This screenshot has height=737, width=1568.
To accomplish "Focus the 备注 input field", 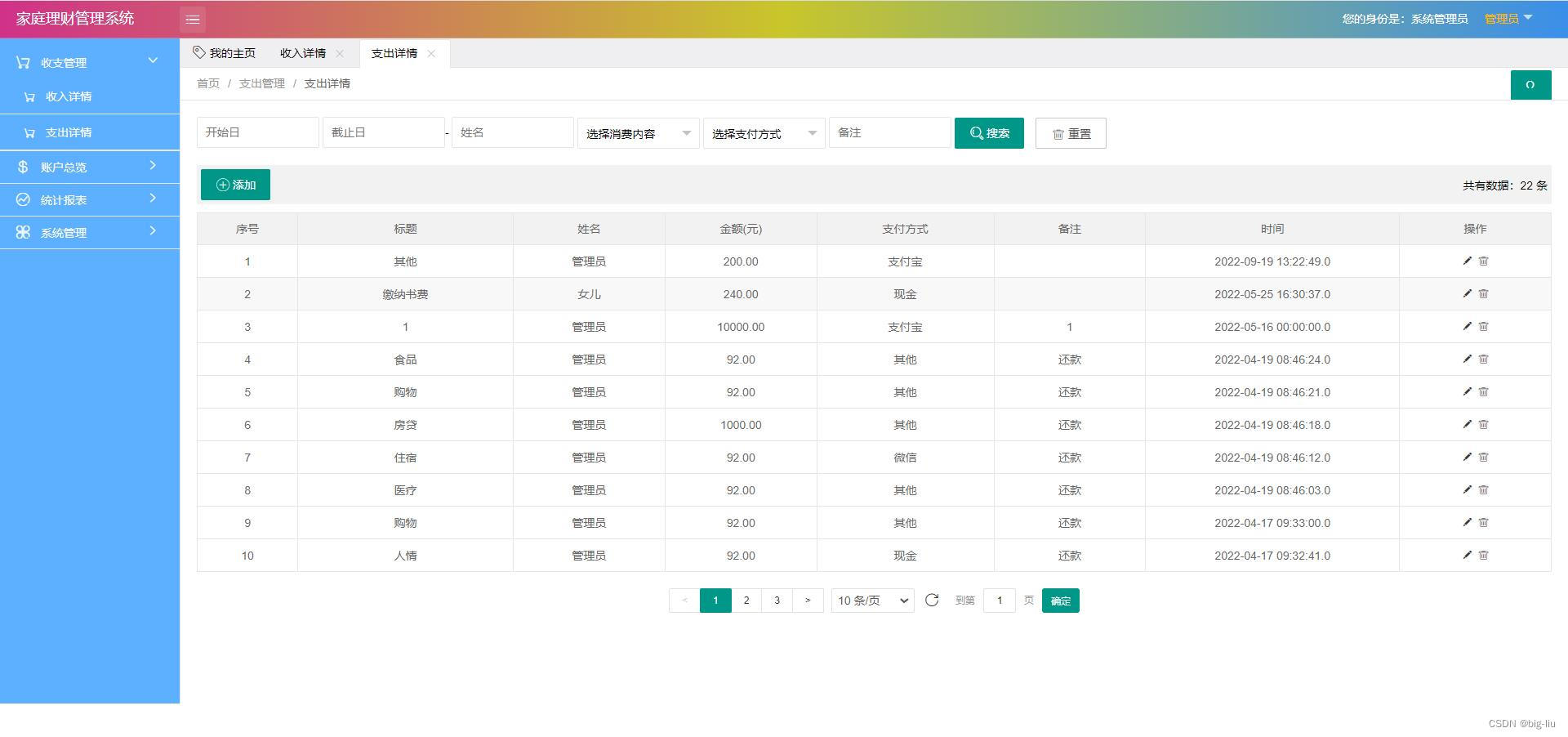I will point(890,132).
